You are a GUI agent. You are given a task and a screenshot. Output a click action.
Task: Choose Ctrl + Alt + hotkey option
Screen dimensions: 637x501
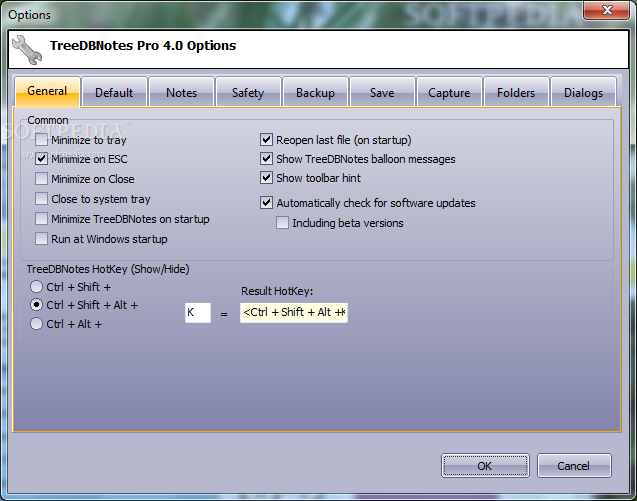click(37, 324)
